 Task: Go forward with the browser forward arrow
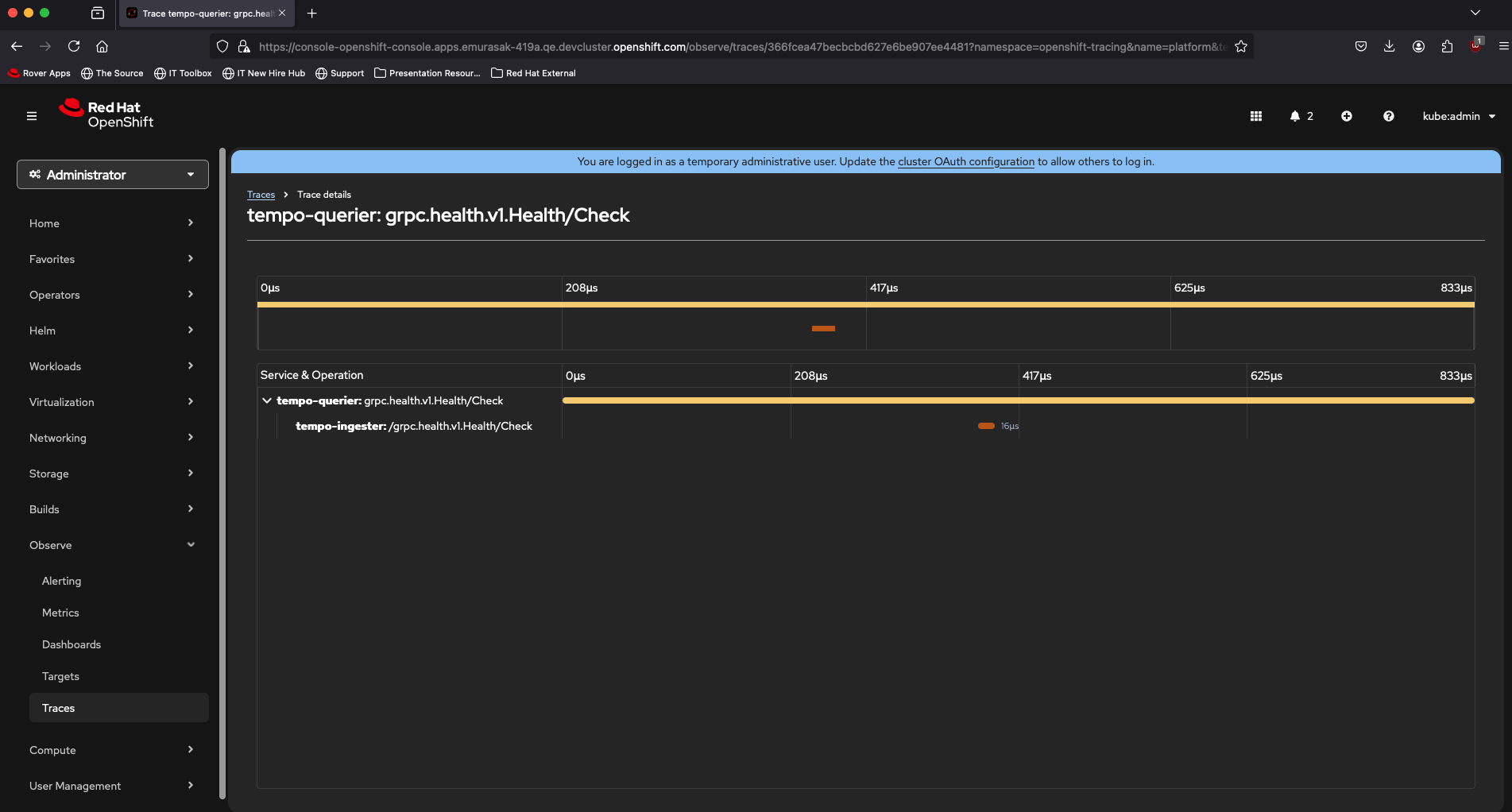[x=45, y=46]
